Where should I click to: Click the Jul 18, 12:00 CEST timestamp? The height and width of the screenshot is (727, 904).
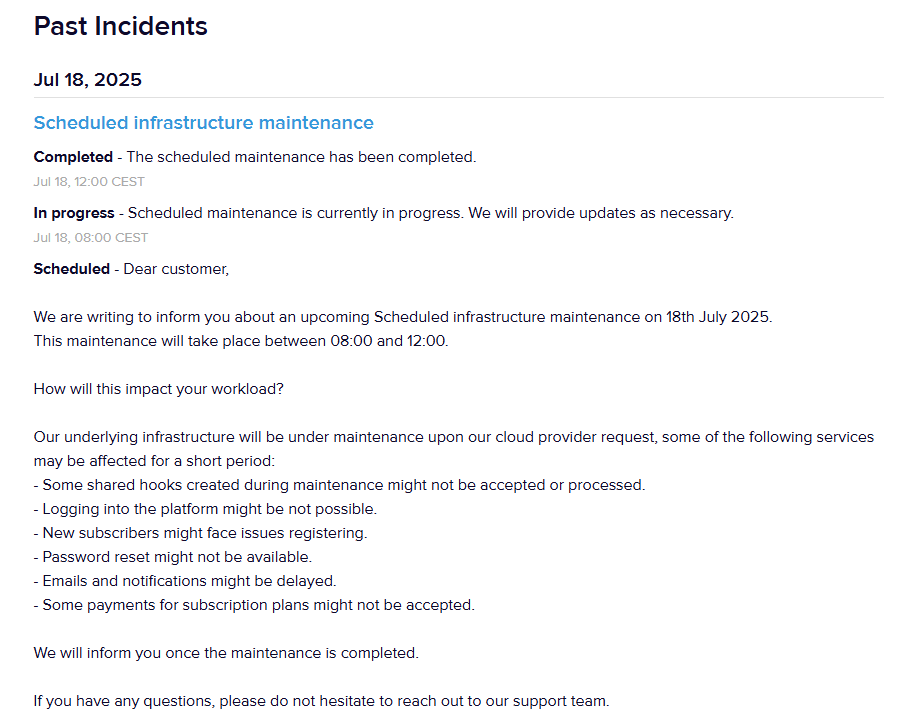coord(89,182)
